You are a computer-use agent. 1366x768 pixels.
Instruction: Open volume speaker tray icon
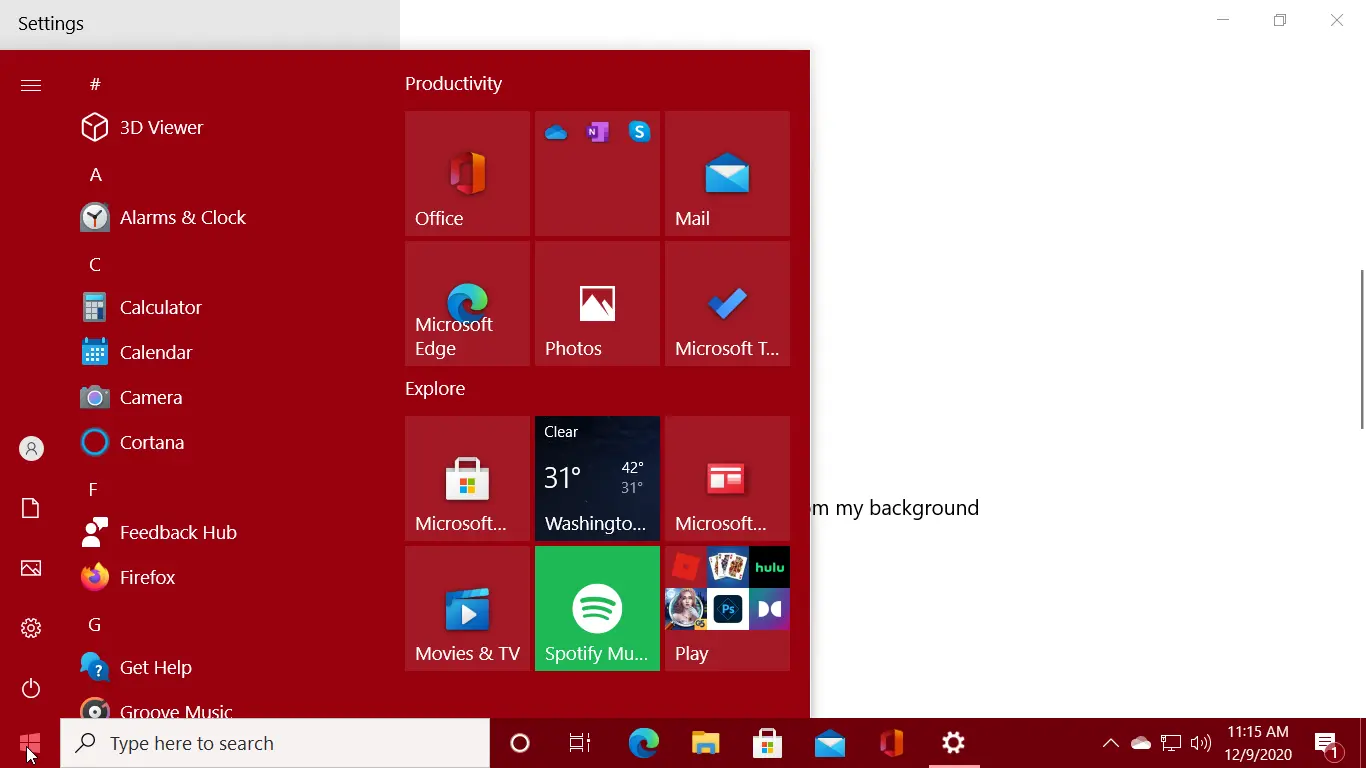pos(1201,743)
